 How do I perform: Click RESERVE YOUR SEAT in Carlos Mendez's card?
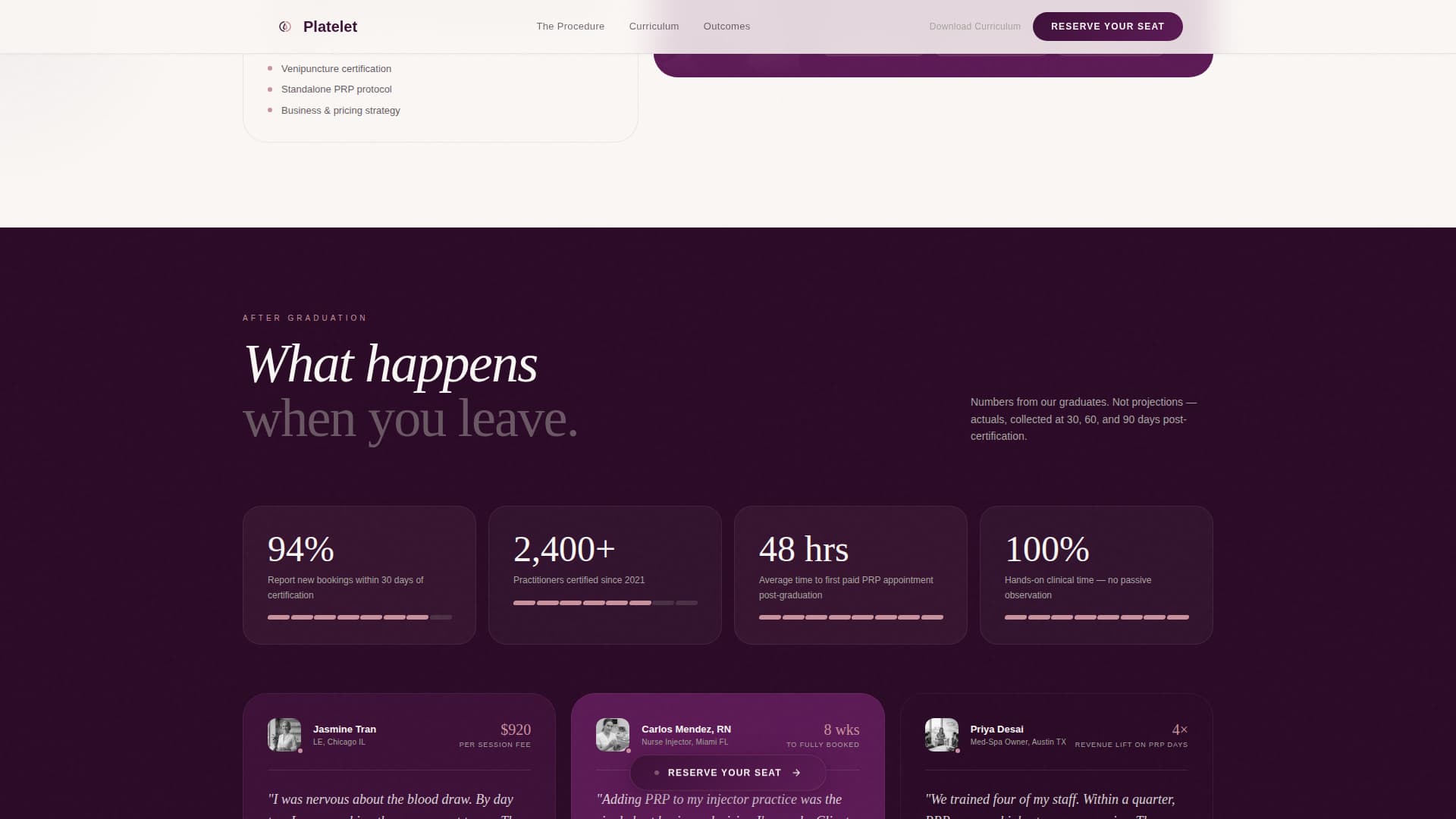pos(724,773)
